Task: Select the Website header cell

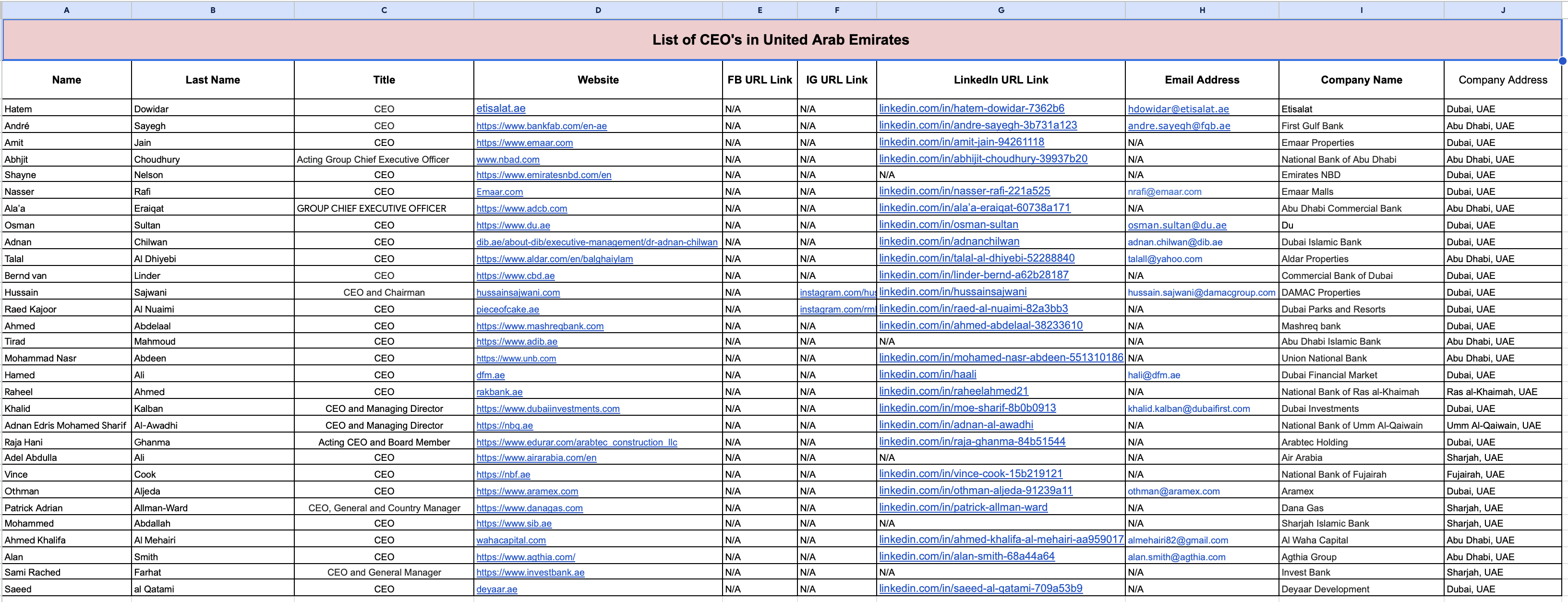Action: [x=598, y=80]
